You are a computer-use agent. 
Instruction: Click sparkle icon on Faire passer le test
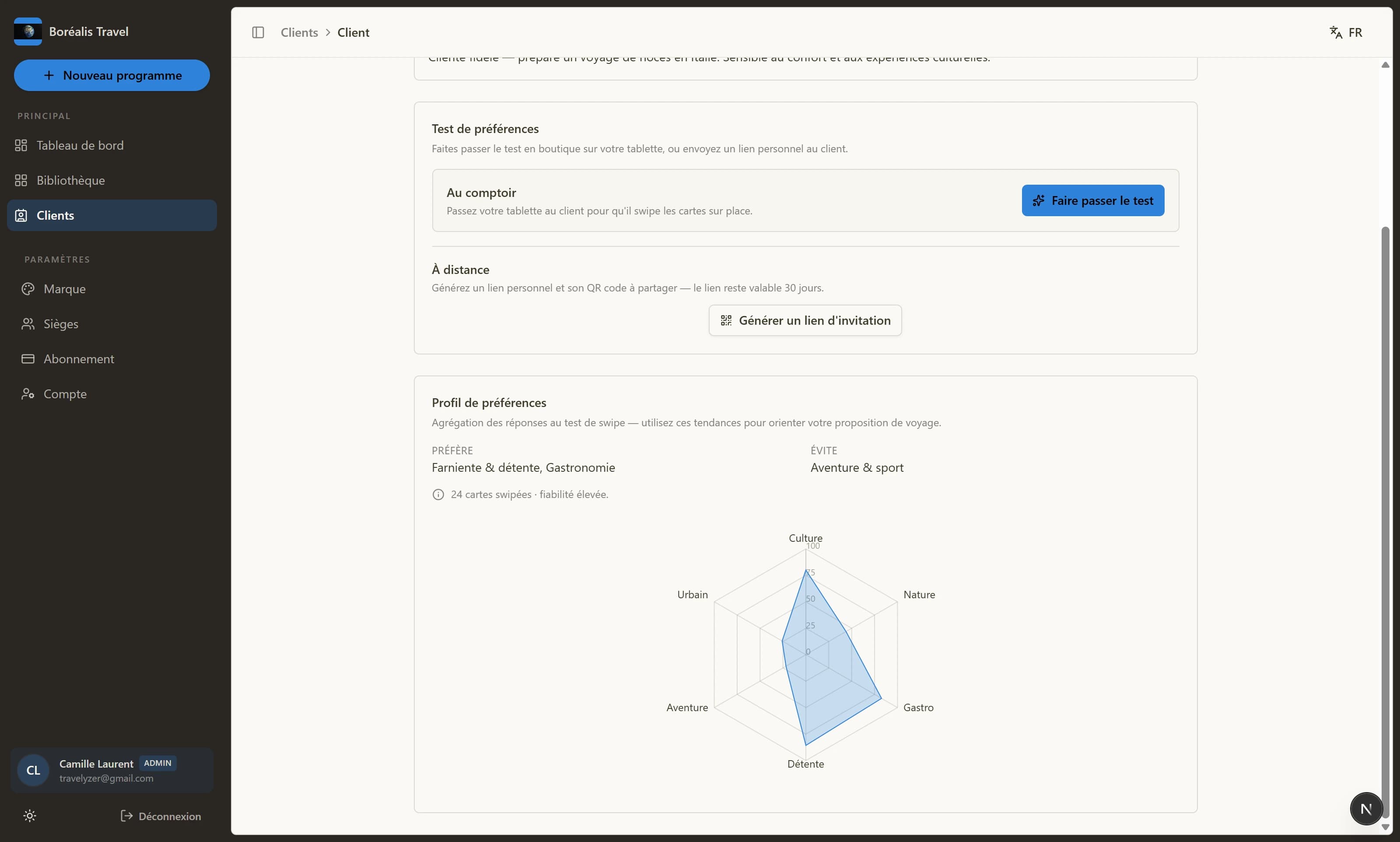(x=1038, y=200)
